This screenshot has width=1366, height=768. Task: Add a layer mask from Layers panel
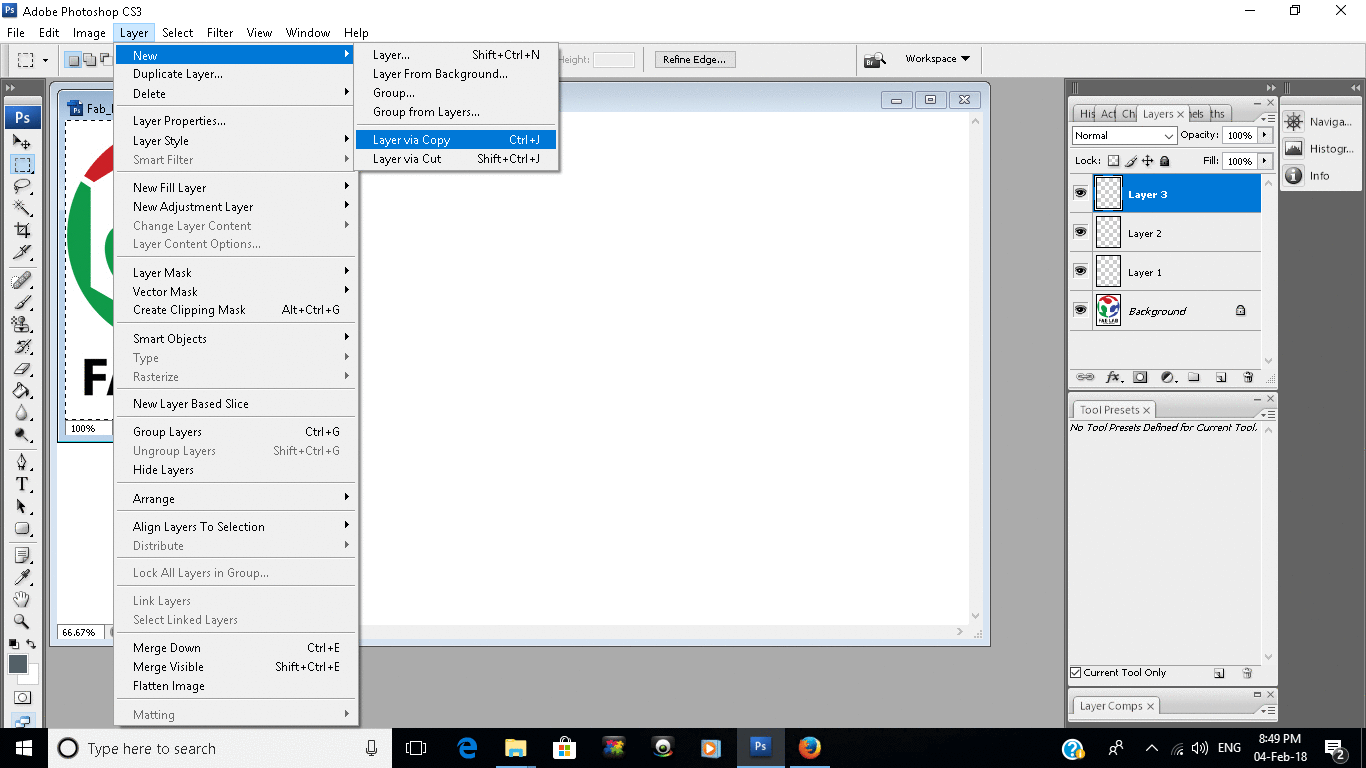coord(1140,378)
